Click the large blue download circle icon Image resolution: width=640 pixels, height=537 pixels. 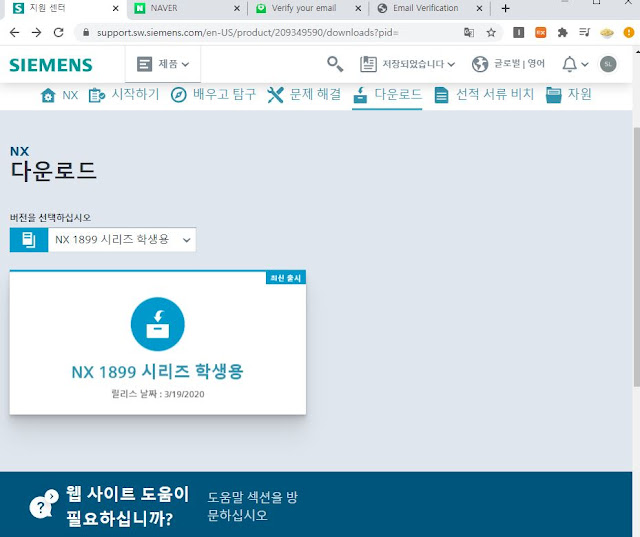(x=158, y=324)
